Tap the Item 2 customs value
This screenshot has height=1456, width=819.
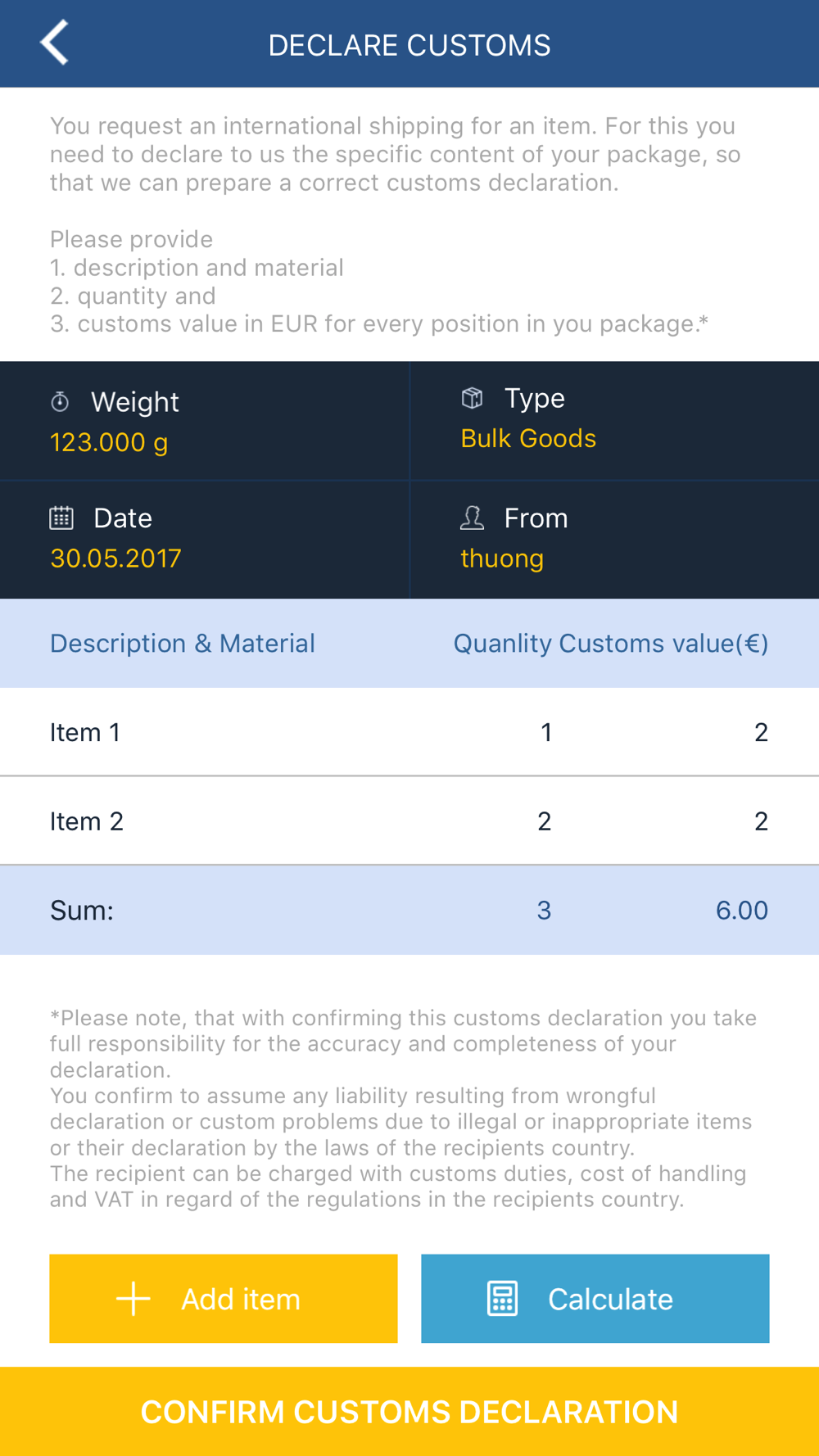[x=761, y=821]
